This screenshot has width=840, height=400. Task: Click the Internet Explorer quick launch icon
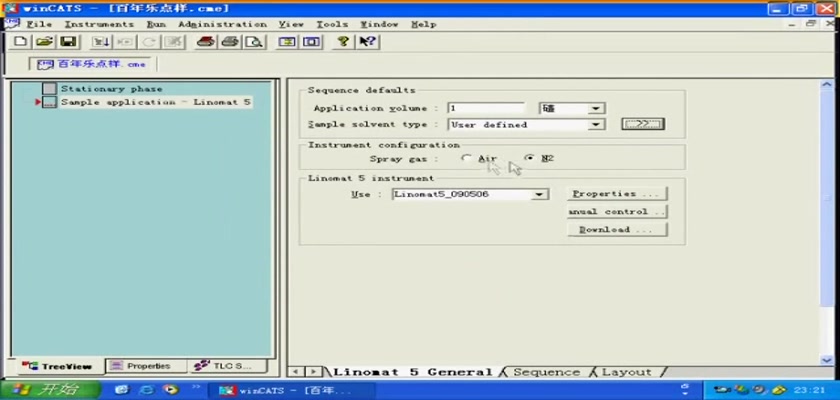[x=148, y=389]
